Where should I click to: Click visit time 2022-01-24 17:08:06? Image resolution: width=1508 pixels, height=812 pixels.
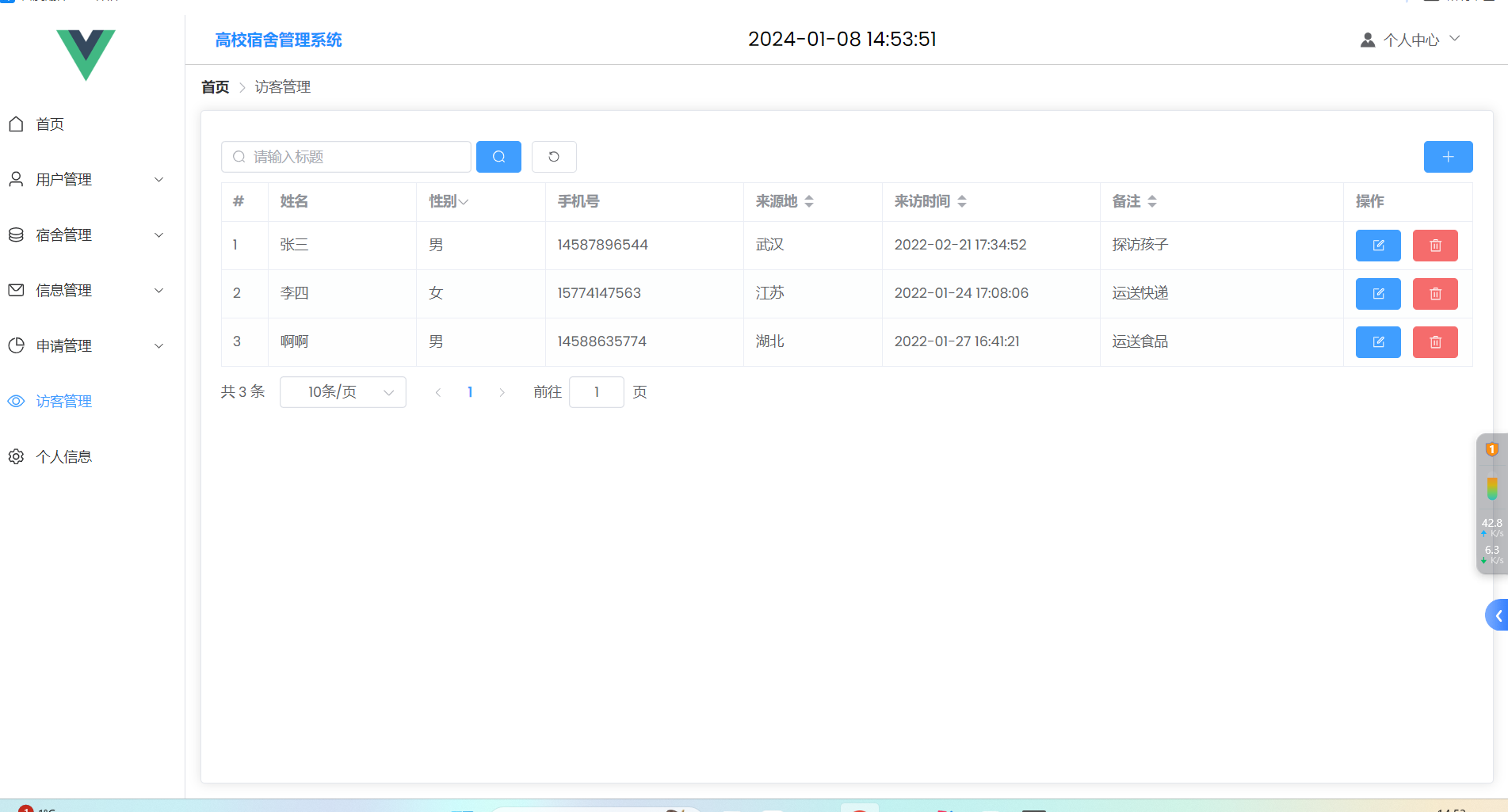(961, 293)
